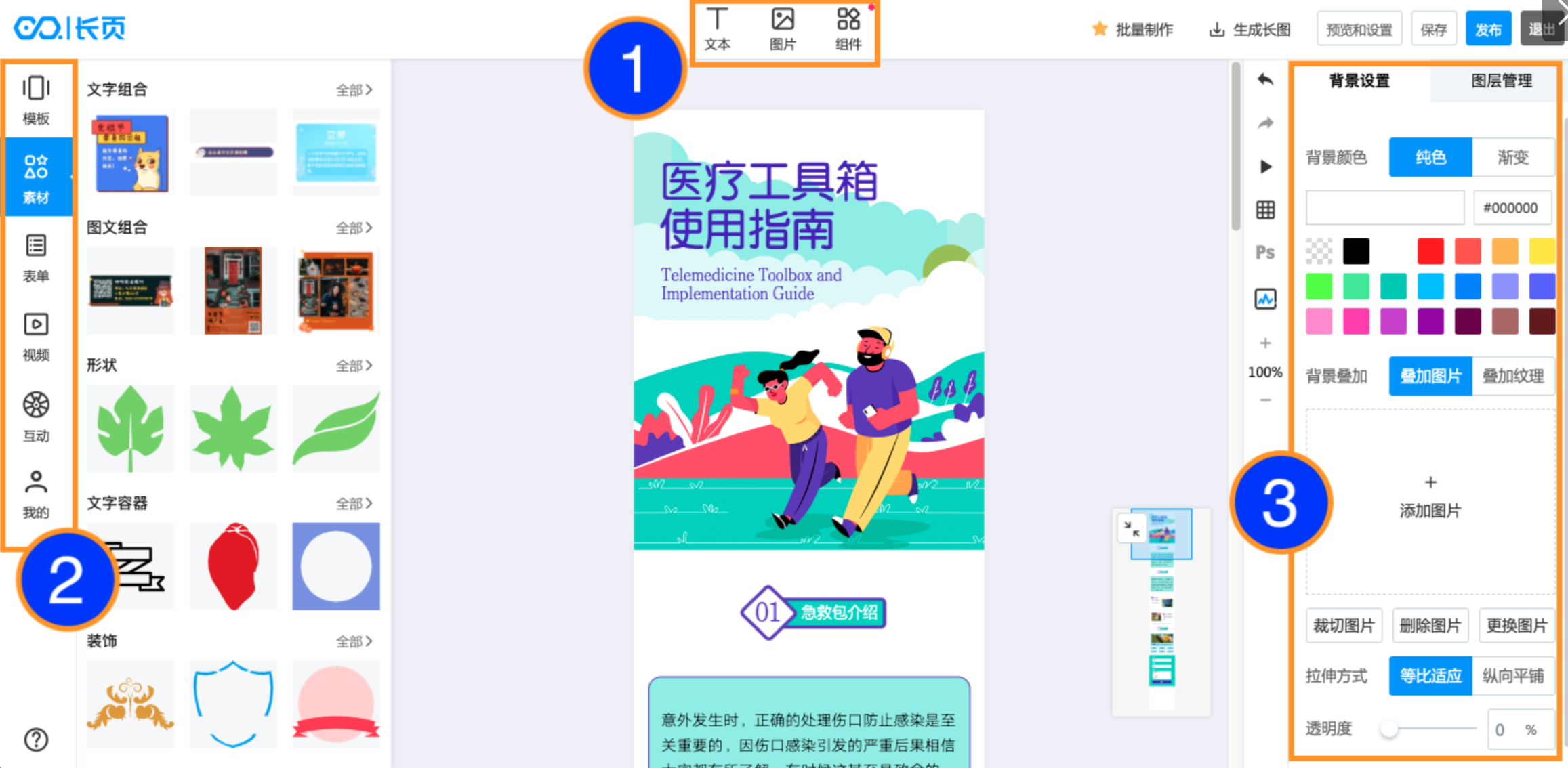Viewport: 1568px width, 768px height.
Task: Open the 表单 form sidebar panel
Action: [x=37, y=257]
